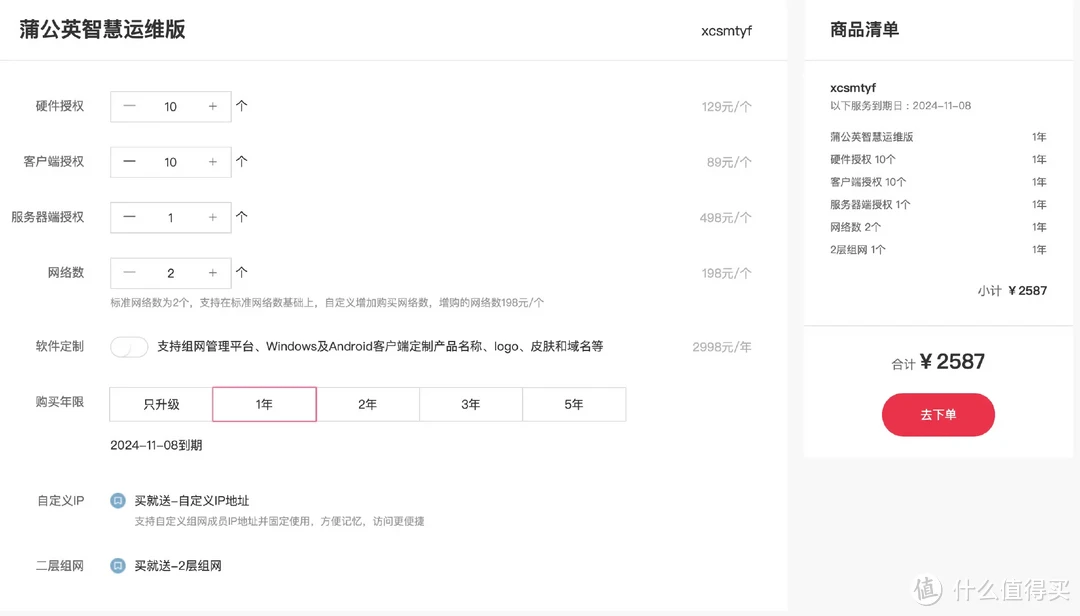Select the 只升级 purchase period option
1080x616 pixels.
pyautogui.click(x=161, y=404)
